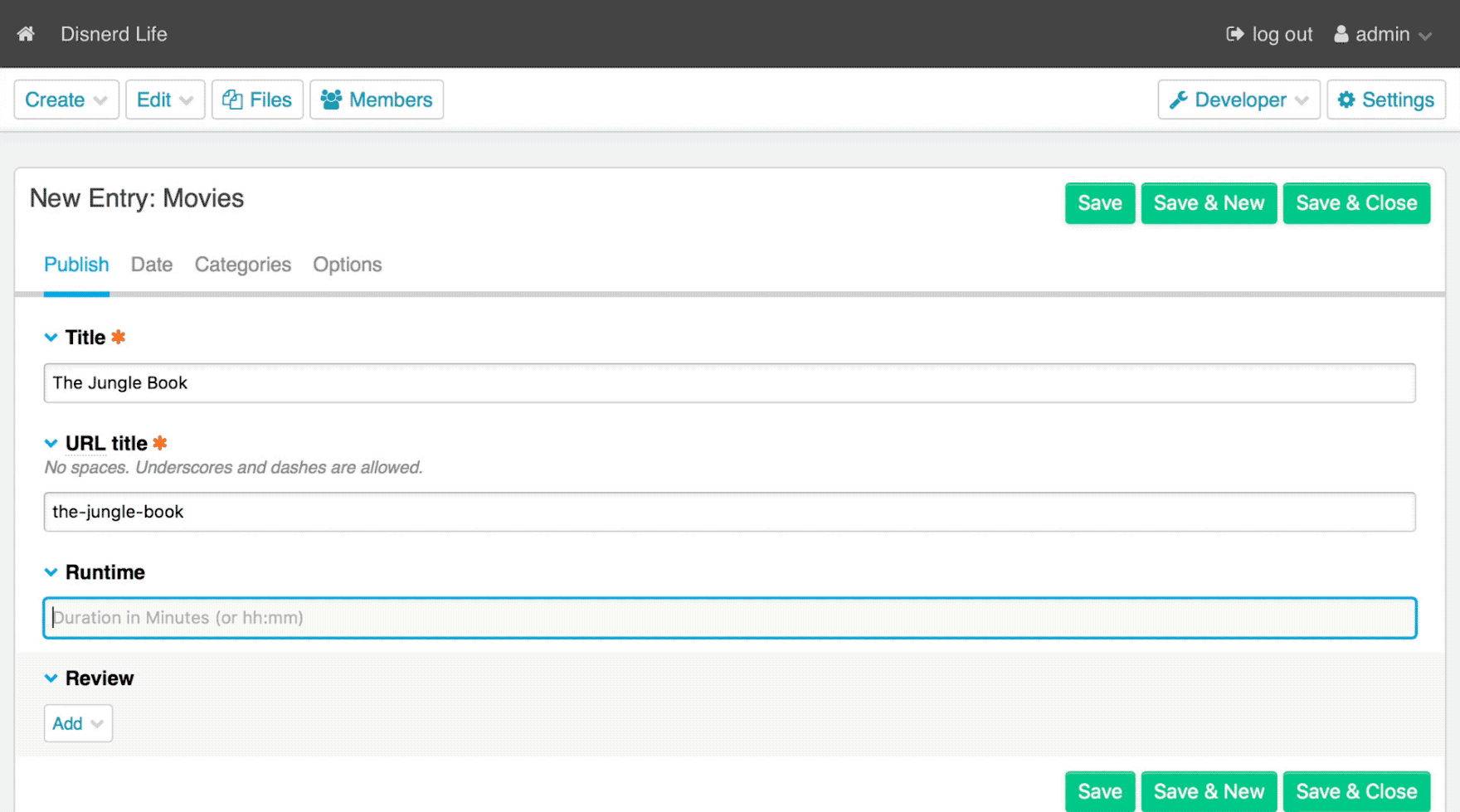
Task: Click the home icon in top bar
Action: (26, 34)
